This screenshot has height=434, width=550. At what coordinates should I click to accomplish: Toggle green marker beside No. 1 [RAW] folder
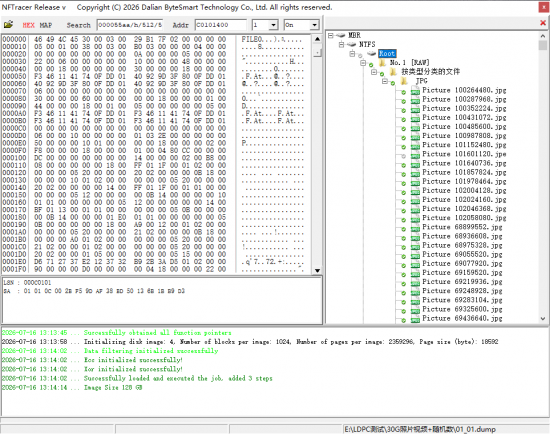(371, 65)
